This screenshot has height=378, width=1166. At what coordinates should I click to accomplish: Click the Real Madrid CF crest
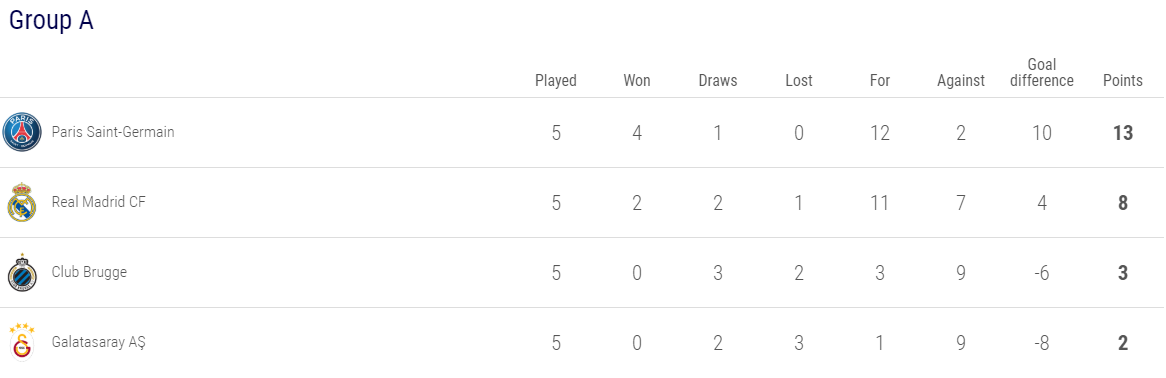[x=22, y=202]
